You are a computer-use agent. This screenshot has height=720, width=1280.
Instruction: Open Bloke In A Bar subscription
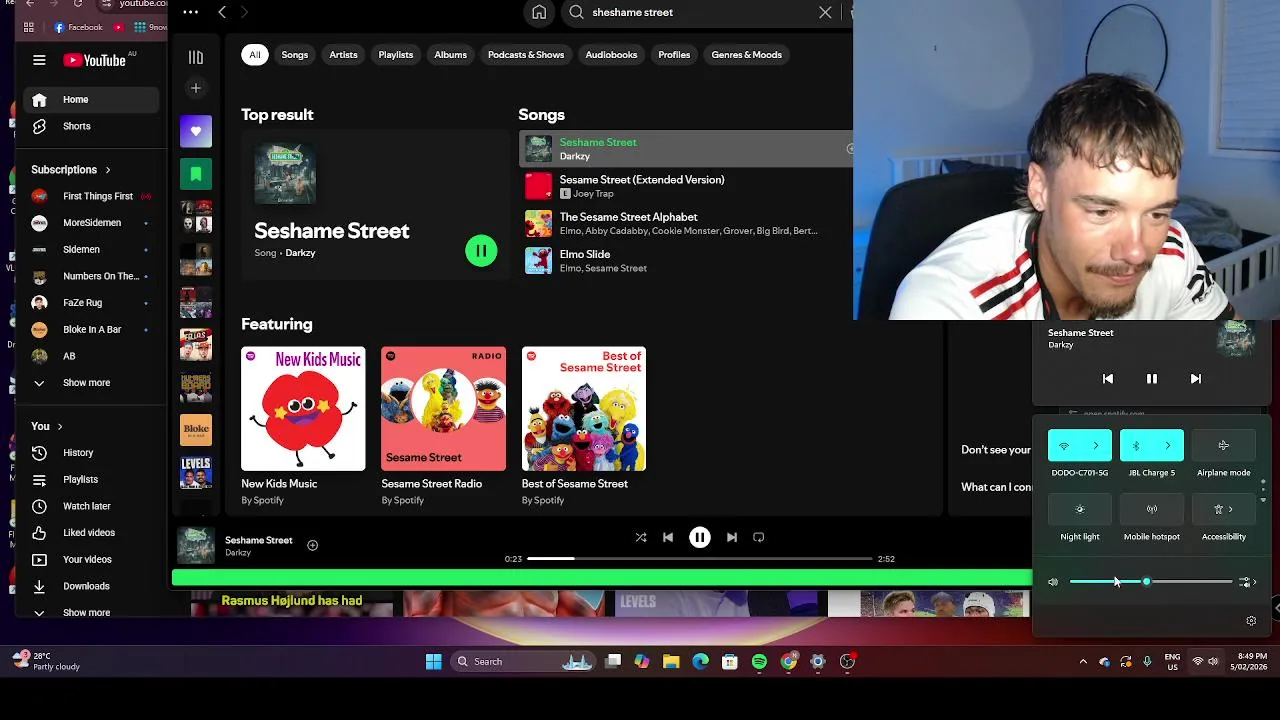91,329
